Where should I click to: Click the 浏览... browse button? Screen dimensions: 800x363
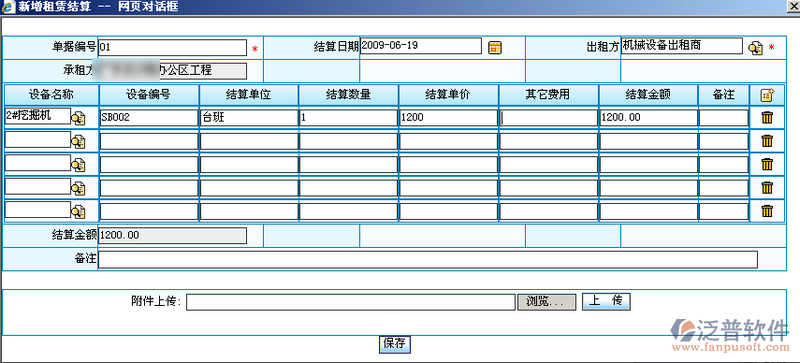point(547,302)
